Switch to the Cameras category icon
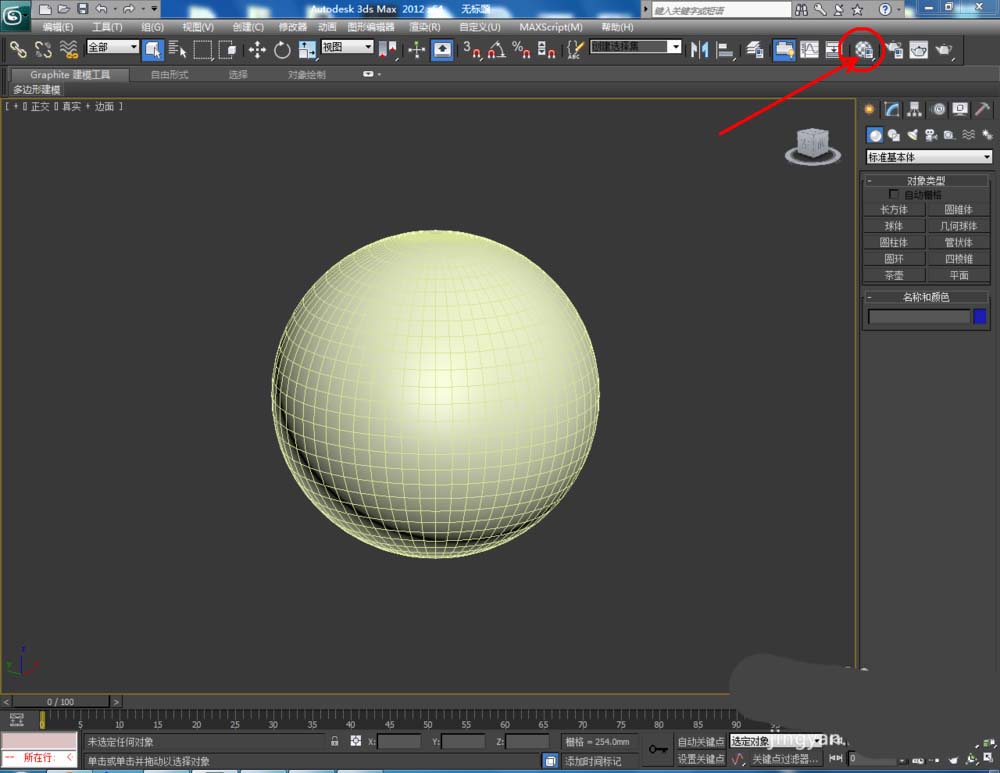The width and height of the screenshot is (1000, 773). pos(930,135)
